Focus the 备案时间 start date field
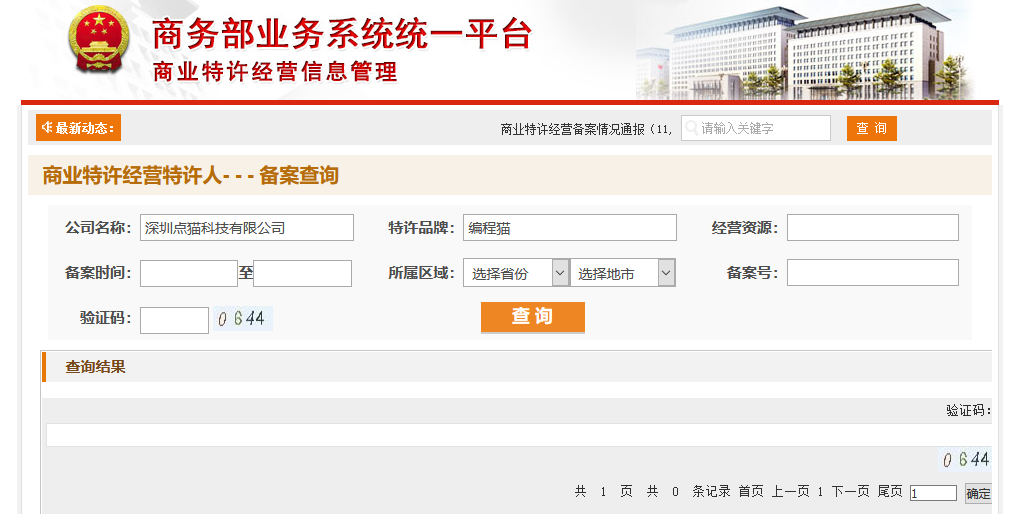The image size is (1018, 514). click(189, 273)
